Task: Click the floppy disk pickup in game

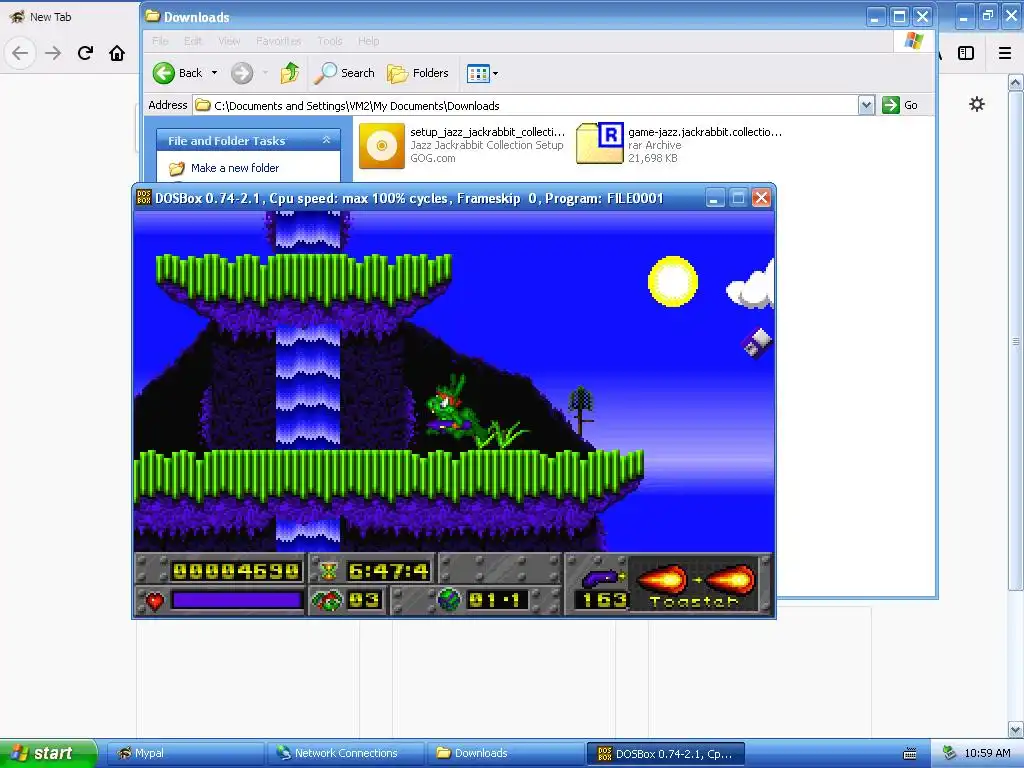Action: (757, 343)
